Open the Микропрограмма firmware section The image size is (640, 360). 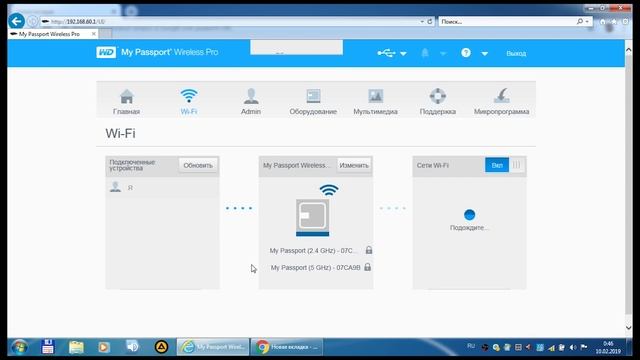[501, 102]
